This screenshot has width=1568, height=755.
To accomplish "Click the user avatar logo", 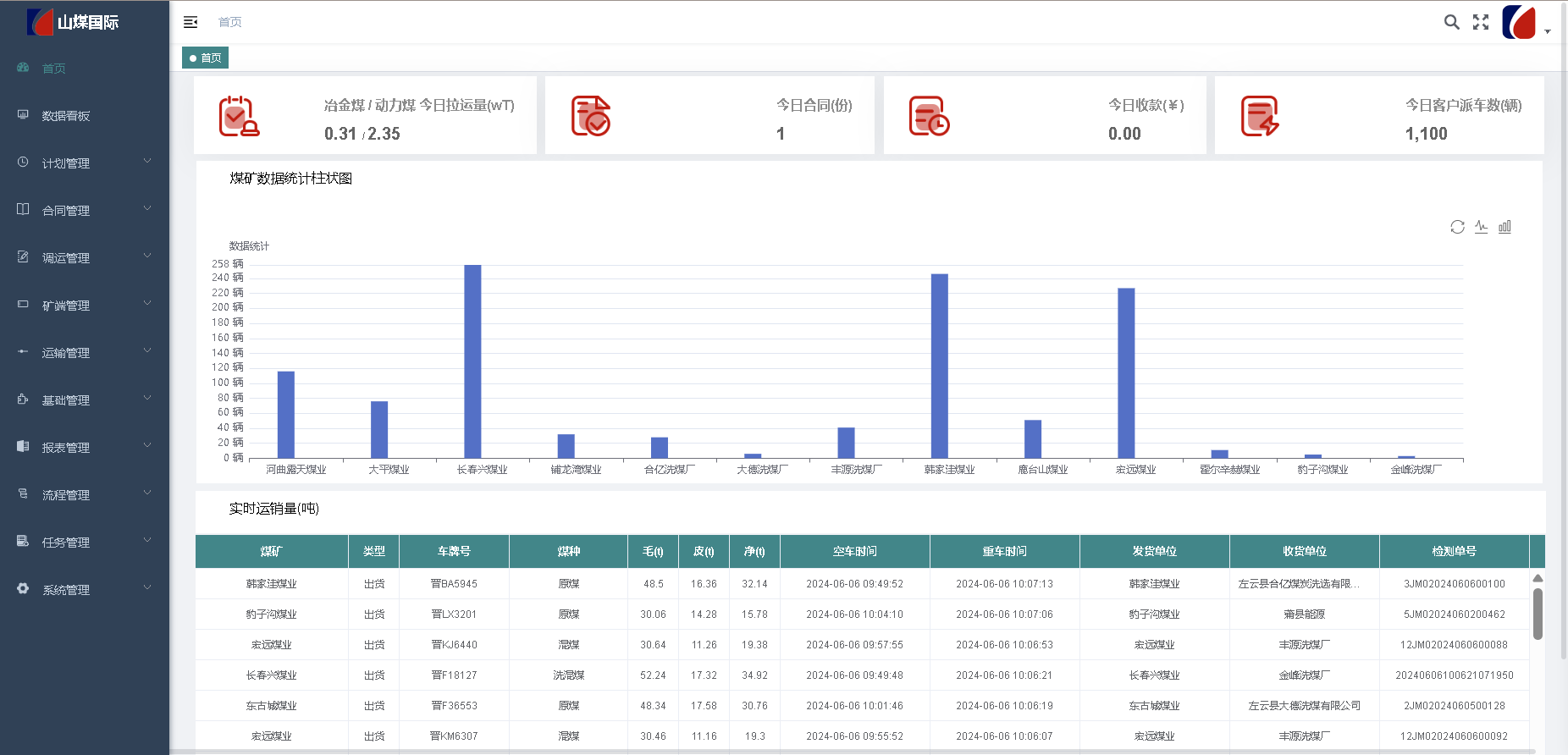I will point(1519,22).
